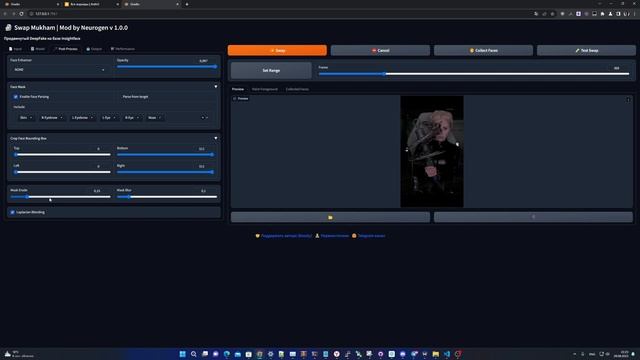Click the Frame number value field
The image size is (640, 360).
pyautogui.click(x=616, y=68)
